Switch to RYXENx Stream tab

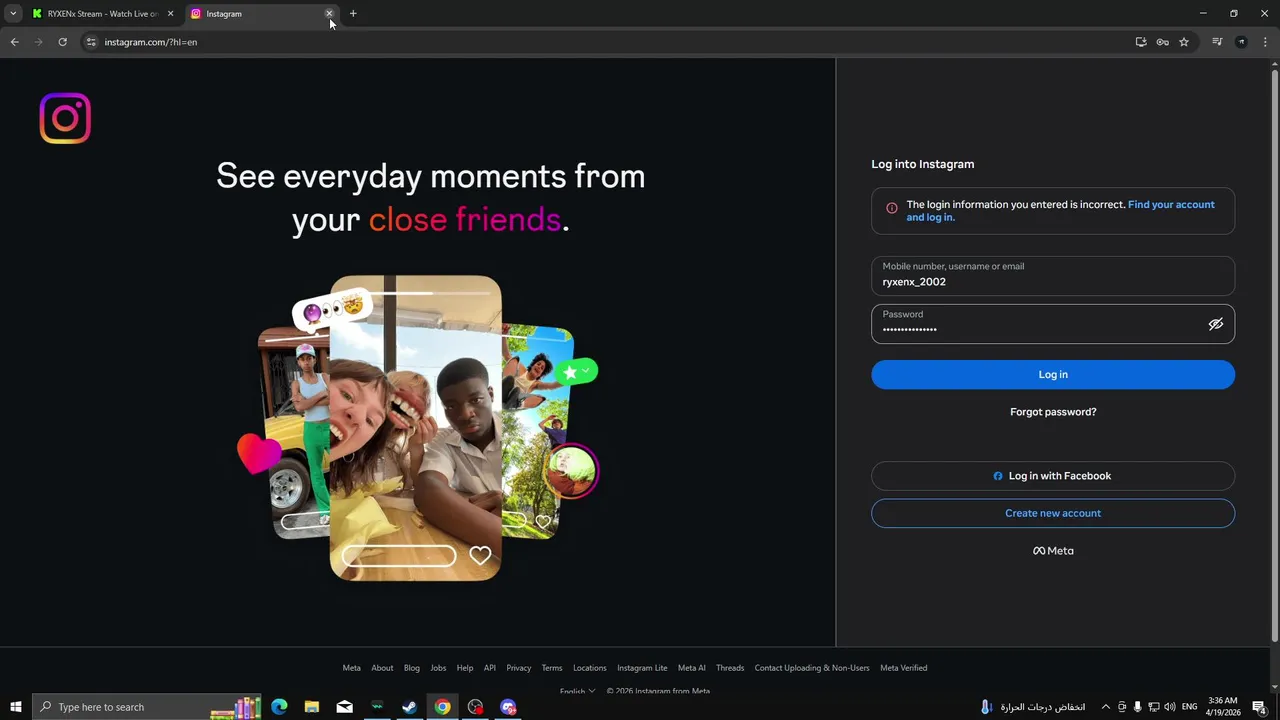tap(101, 14)
